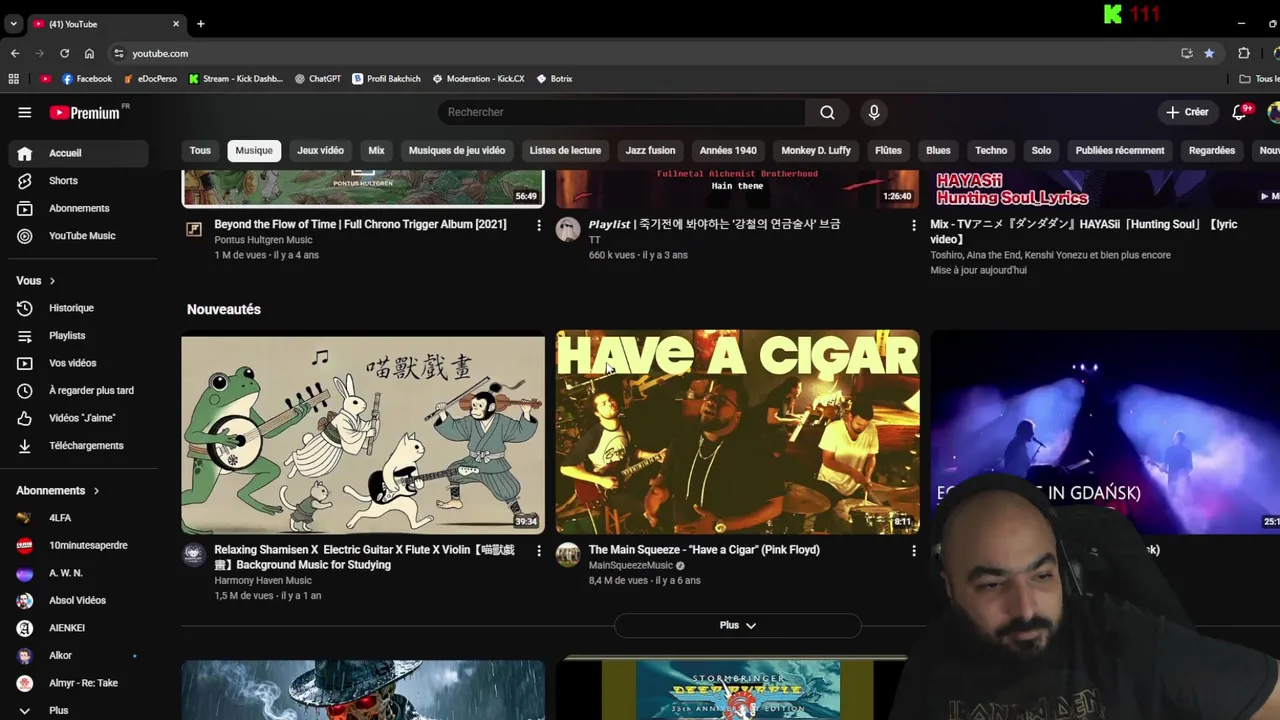Open Absol Vidéos channel subscription

[78, 601]
